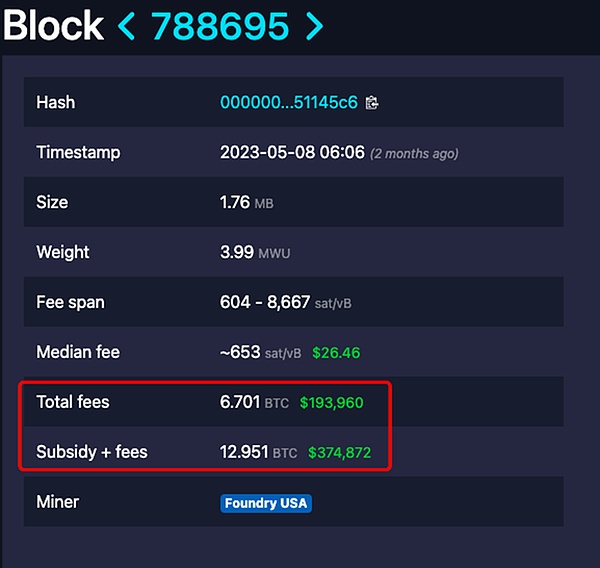Viewport: 600px width, 568px height.
Task: Click the block number 788695
Action: click(220, 25)
